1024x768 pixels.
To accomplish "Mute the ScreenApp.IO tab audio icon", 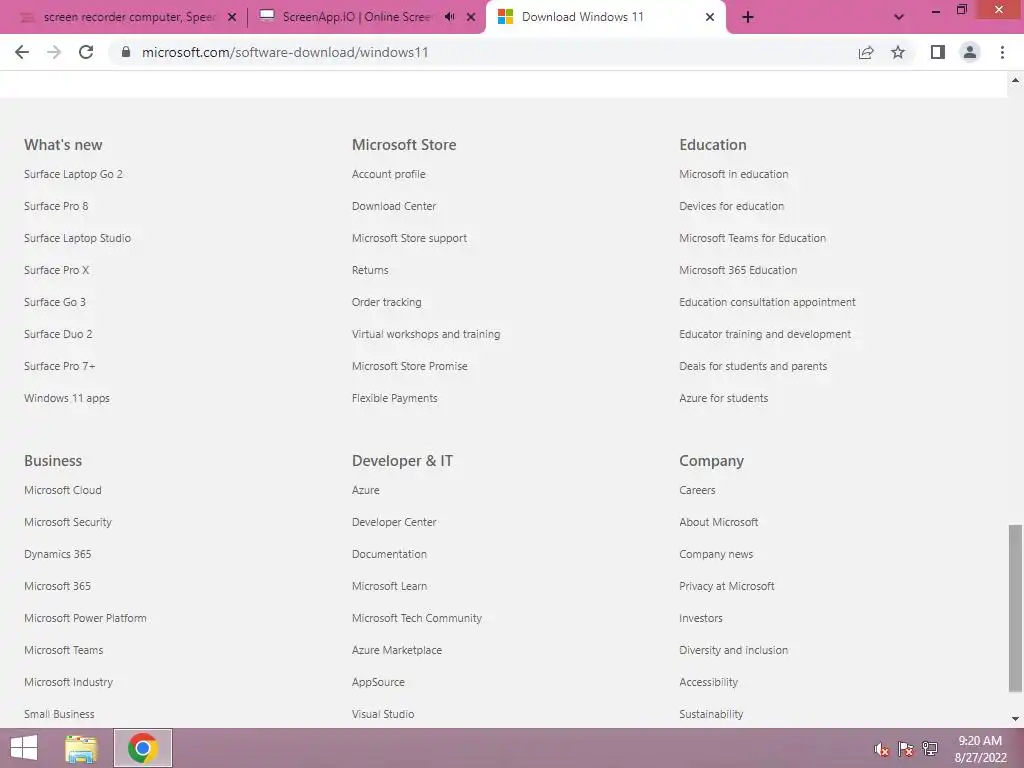I will [x=449, y=17].
